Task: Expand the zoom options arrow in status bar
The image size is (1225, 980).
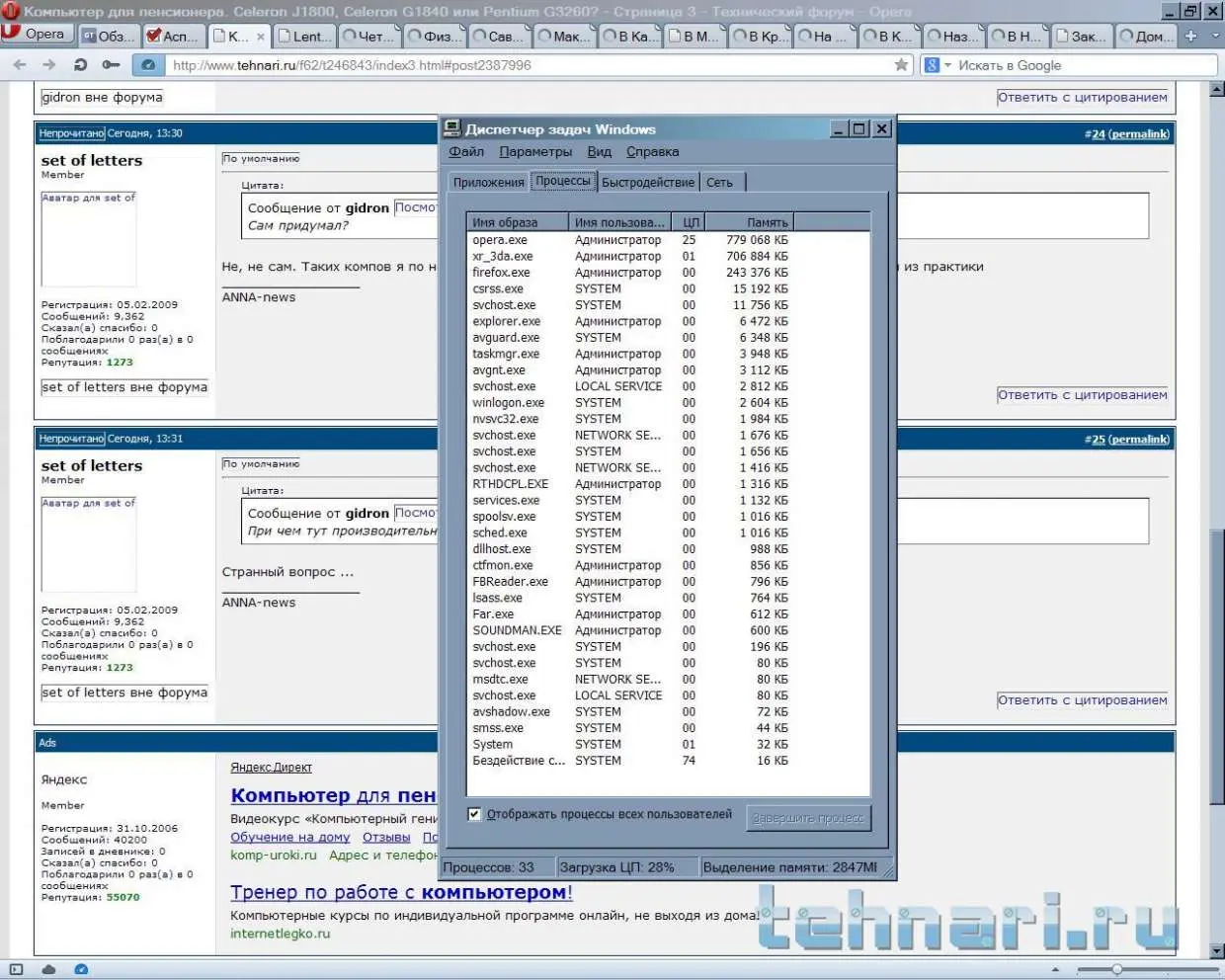Action: (x=1055, y=970)
